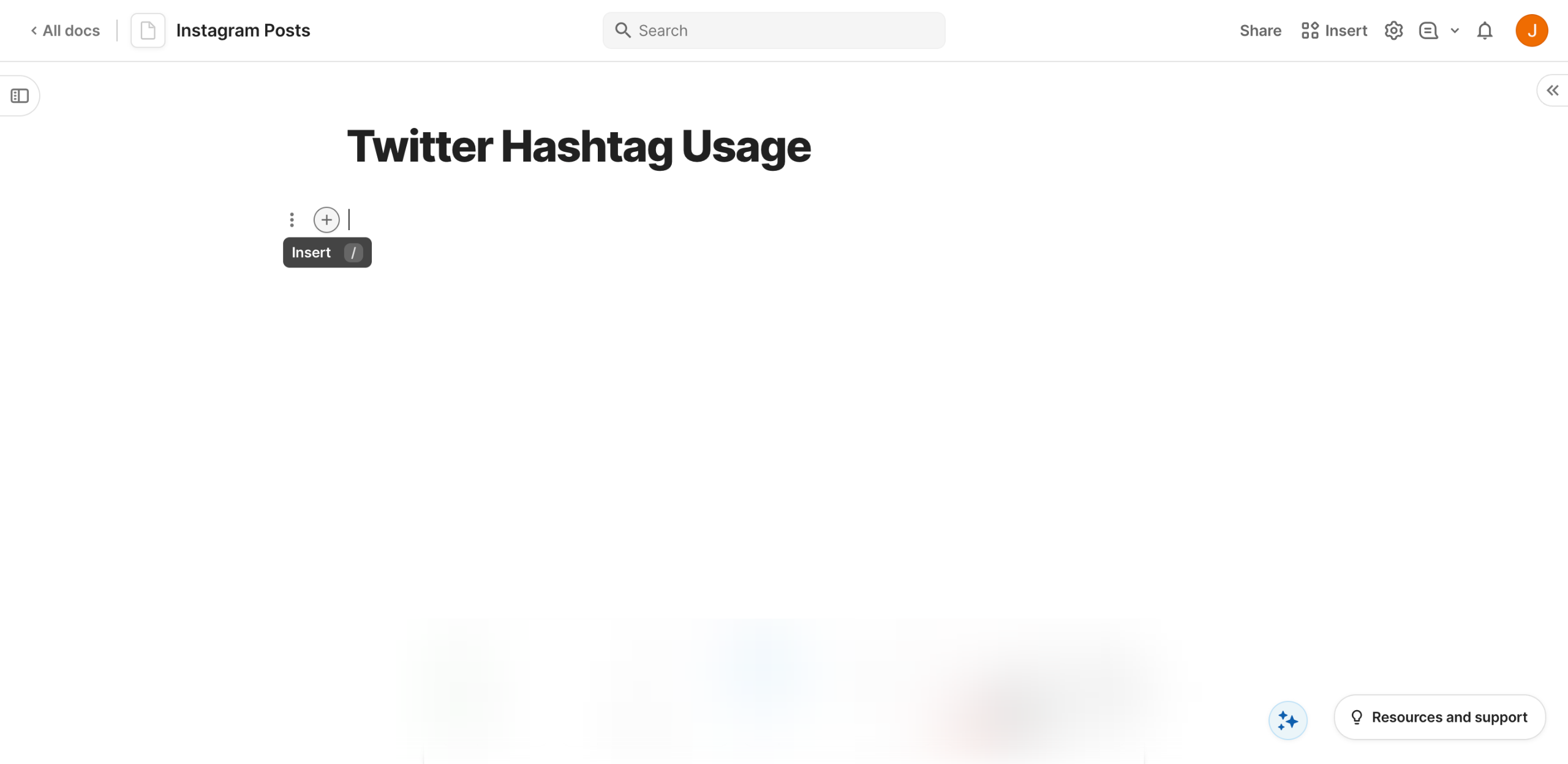Open the notifications bell

(x=1485, y=31)
